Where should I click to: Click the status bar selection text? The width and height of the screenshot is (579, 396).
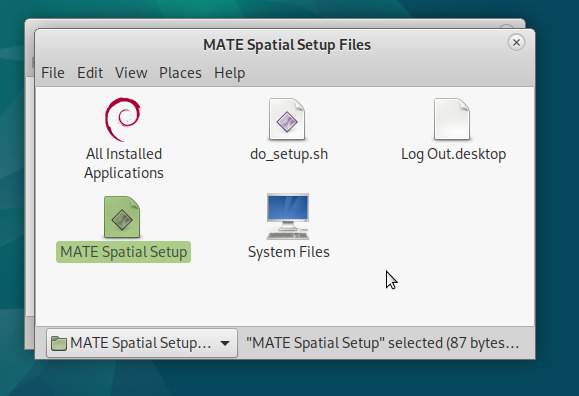click(x=383, y=343)
